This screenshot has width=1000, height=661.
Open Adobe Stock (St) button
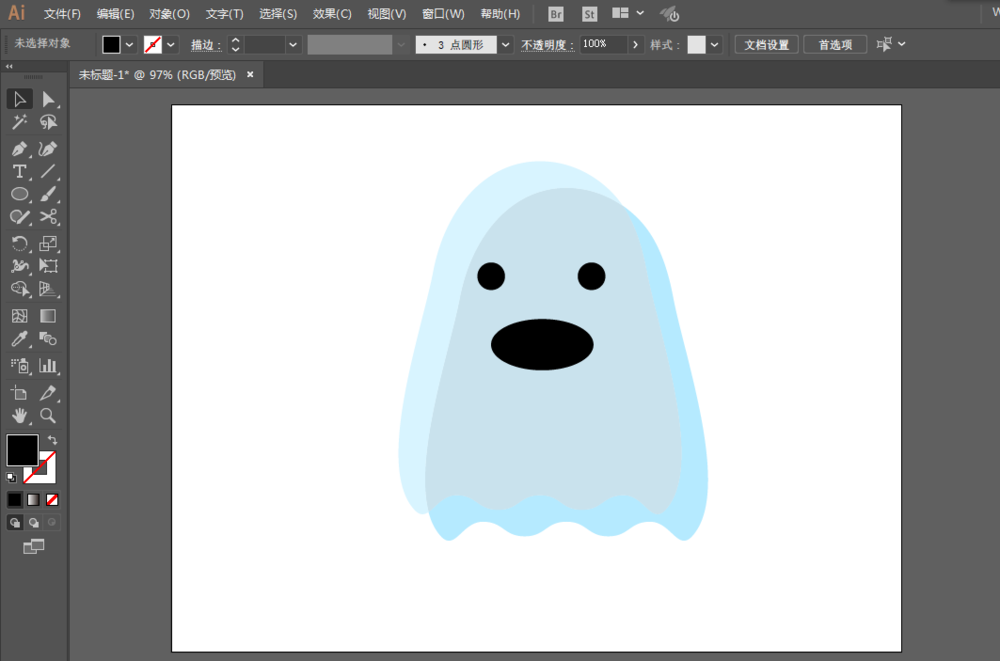tap(589, 14)
